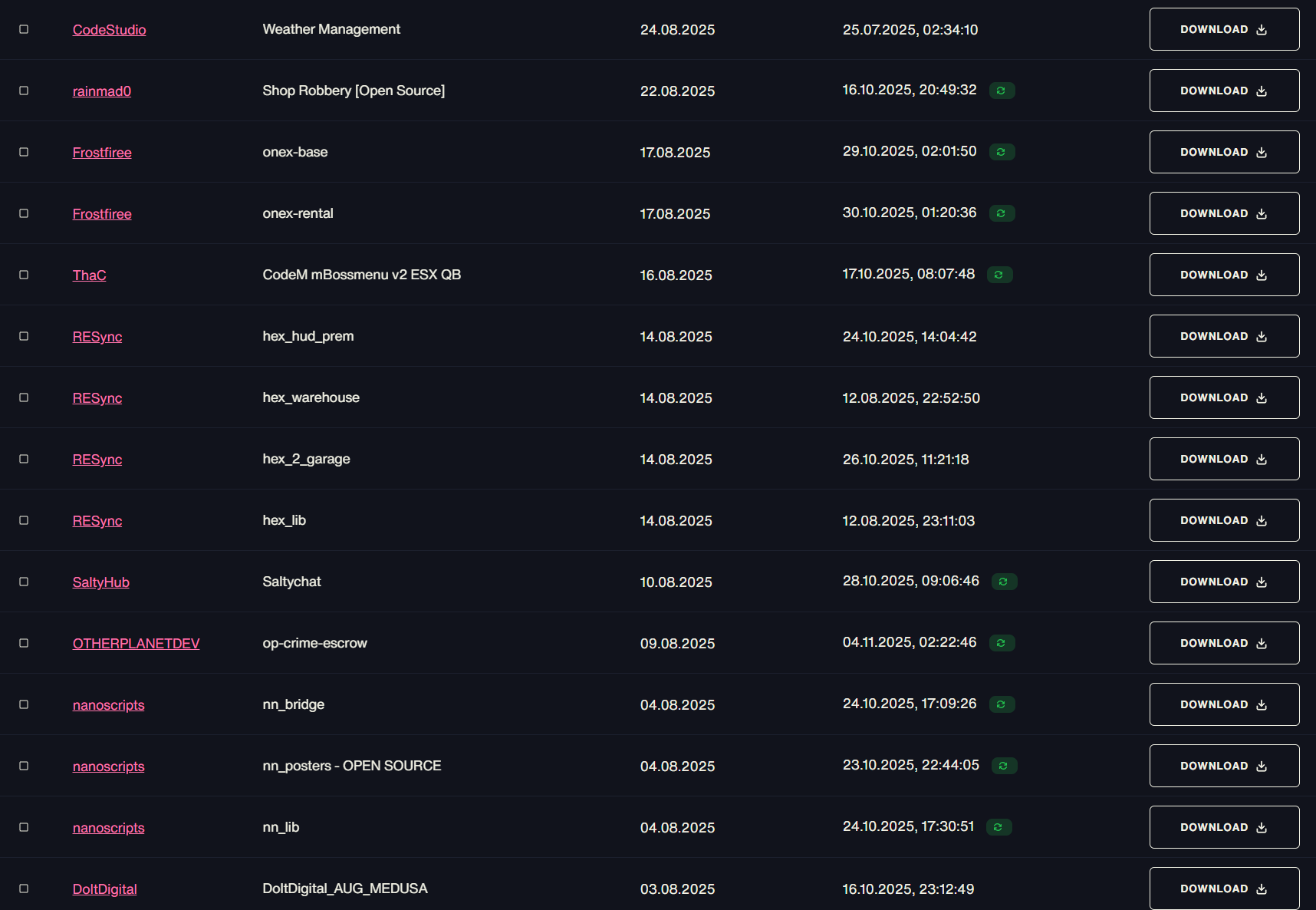Select the hex_warehouse row checkbox

24,397
